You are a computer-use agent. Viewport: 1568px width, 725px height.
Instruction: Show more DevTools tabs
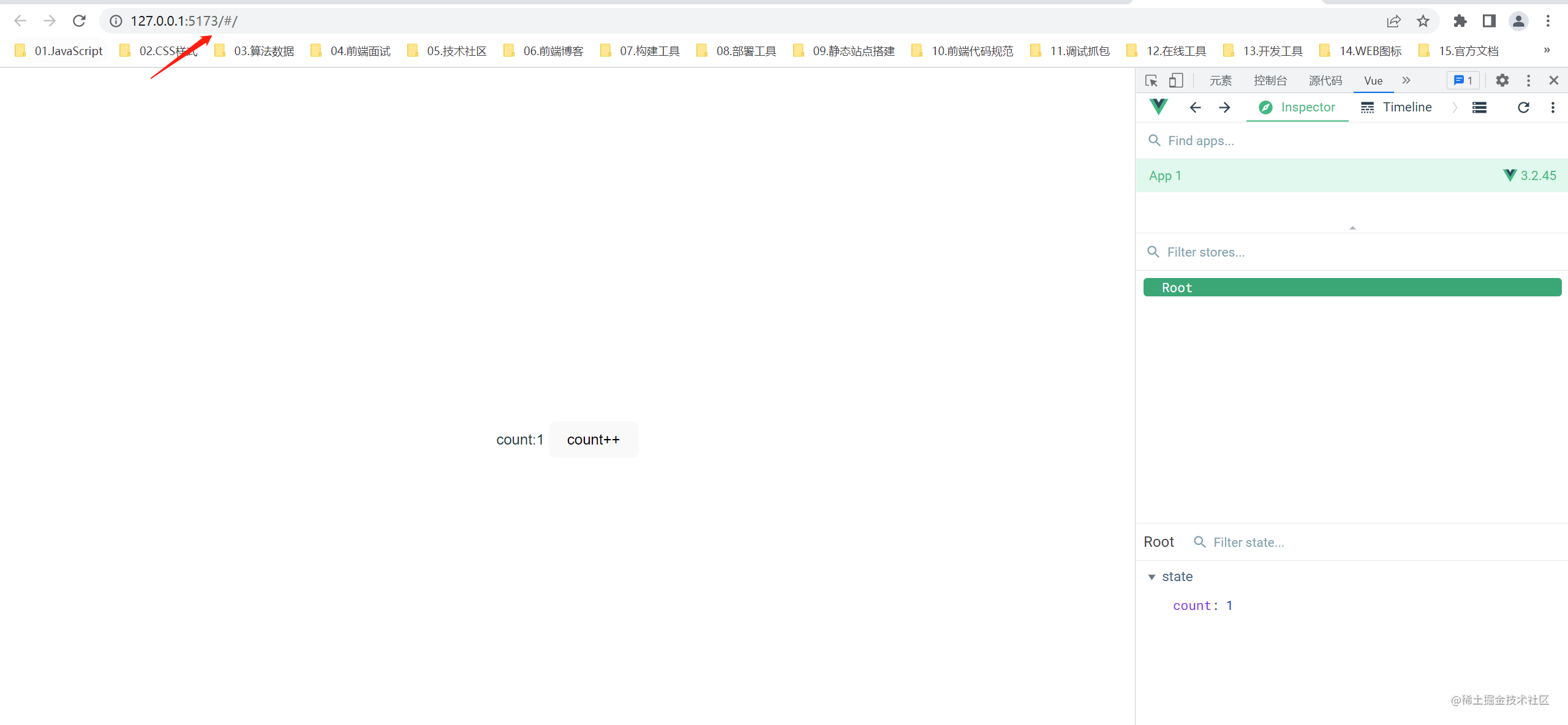point(1406,80)
